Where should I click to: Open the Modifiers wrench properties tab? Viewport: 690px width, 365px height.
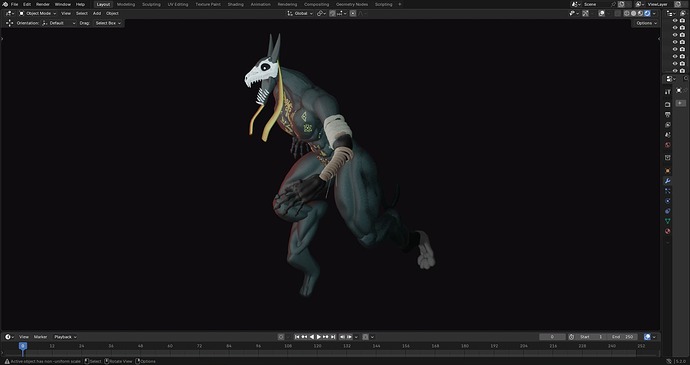coord(668,181)
